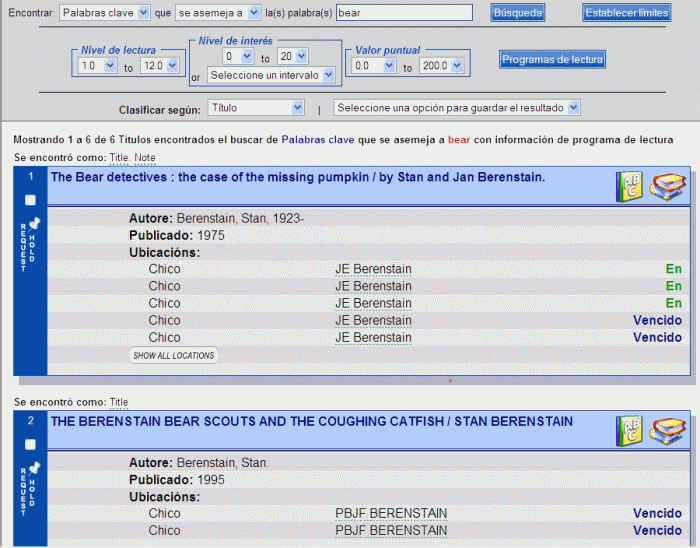This screenshot has width=700, height=548.
Task: Open Nivel de interés minimum 0 dropdown
Action: pyautogui.click(x=238, y=56)
